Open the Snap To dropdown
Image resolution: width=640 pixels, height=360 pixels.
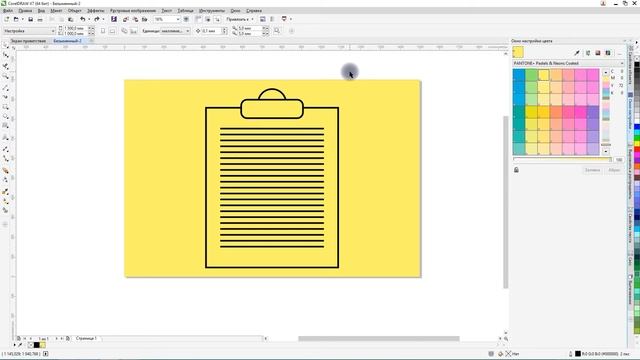tap(240, 19)
